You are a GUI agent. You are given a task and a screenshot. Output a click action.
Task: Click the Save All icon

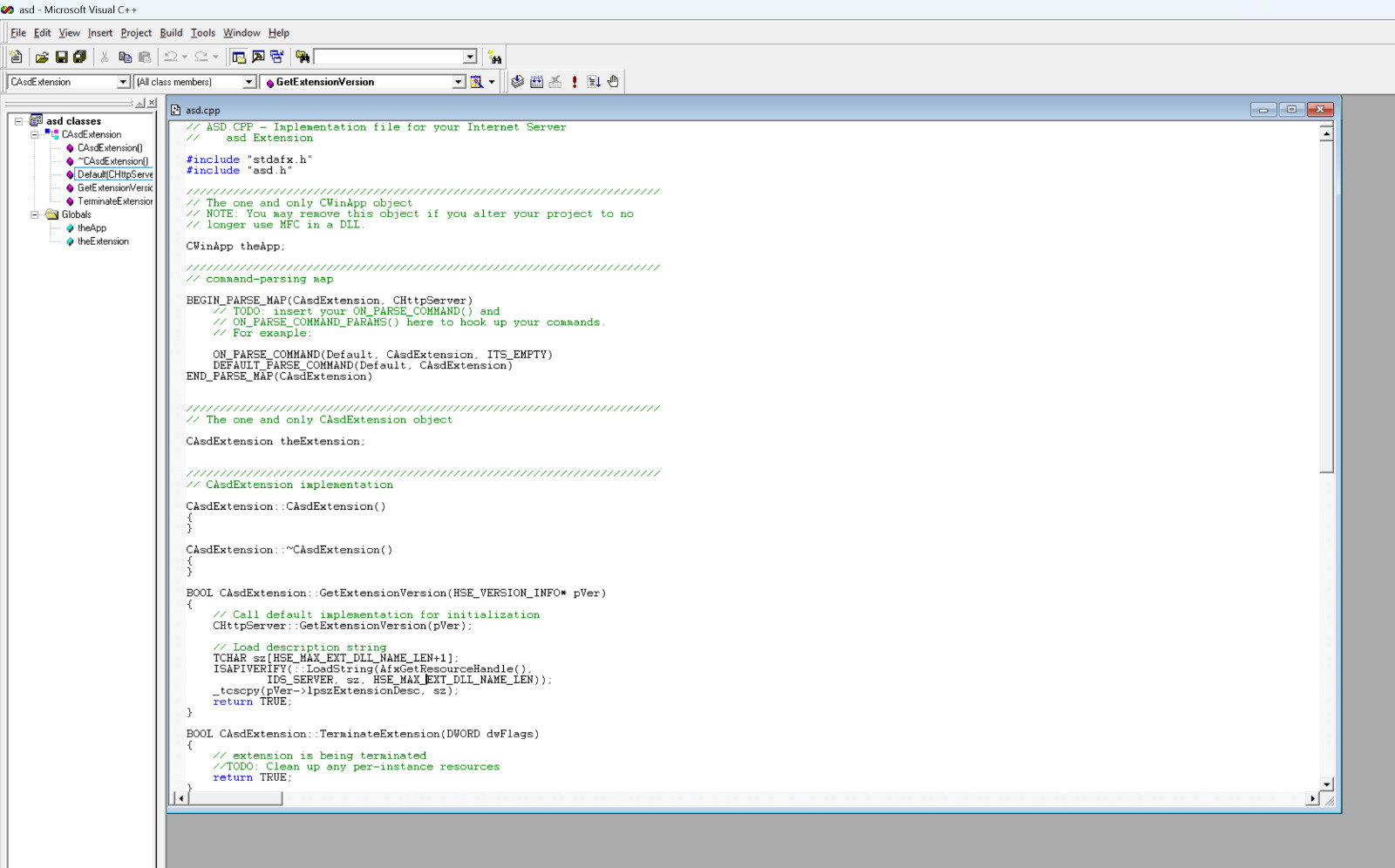[x=80, y=56]
